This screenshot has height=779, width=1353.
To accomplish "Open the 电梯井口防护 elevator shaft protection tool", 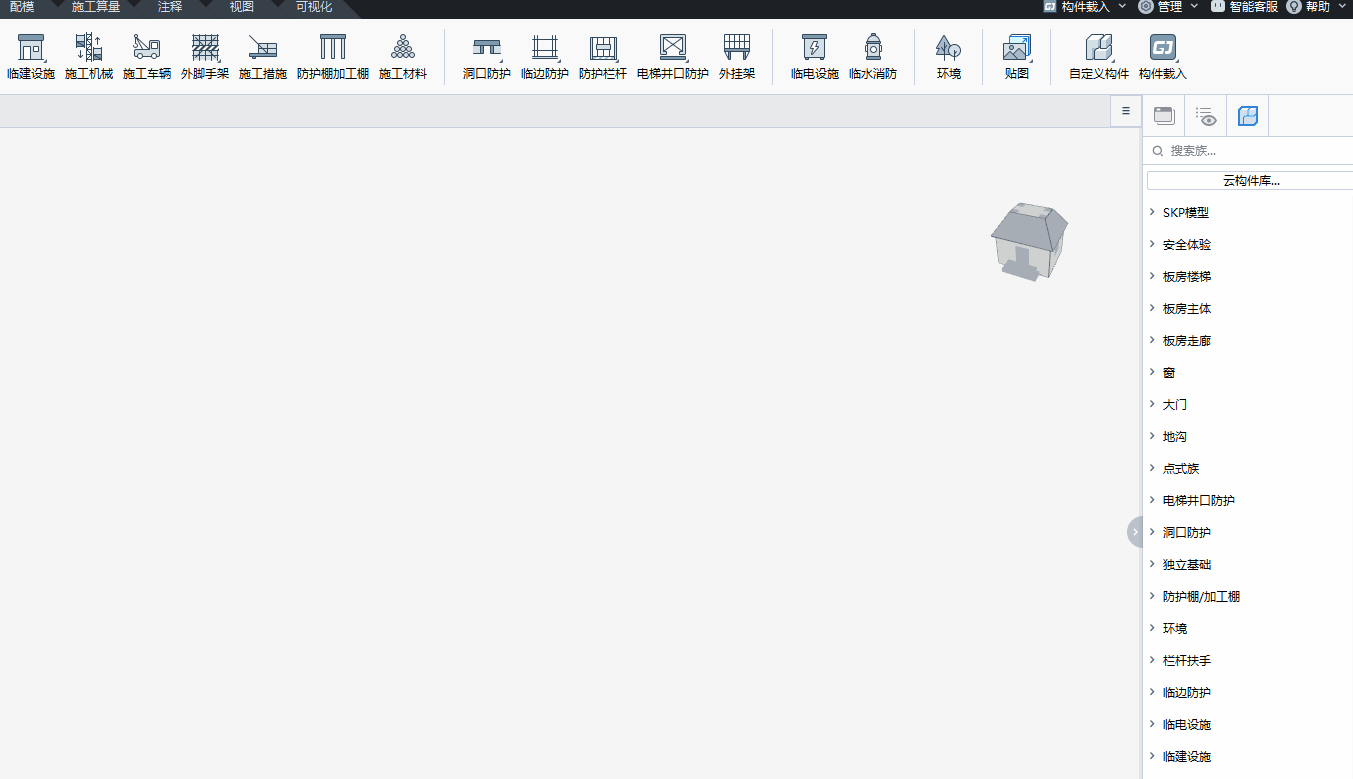I will pyautogui.click(x=673, y=57).
